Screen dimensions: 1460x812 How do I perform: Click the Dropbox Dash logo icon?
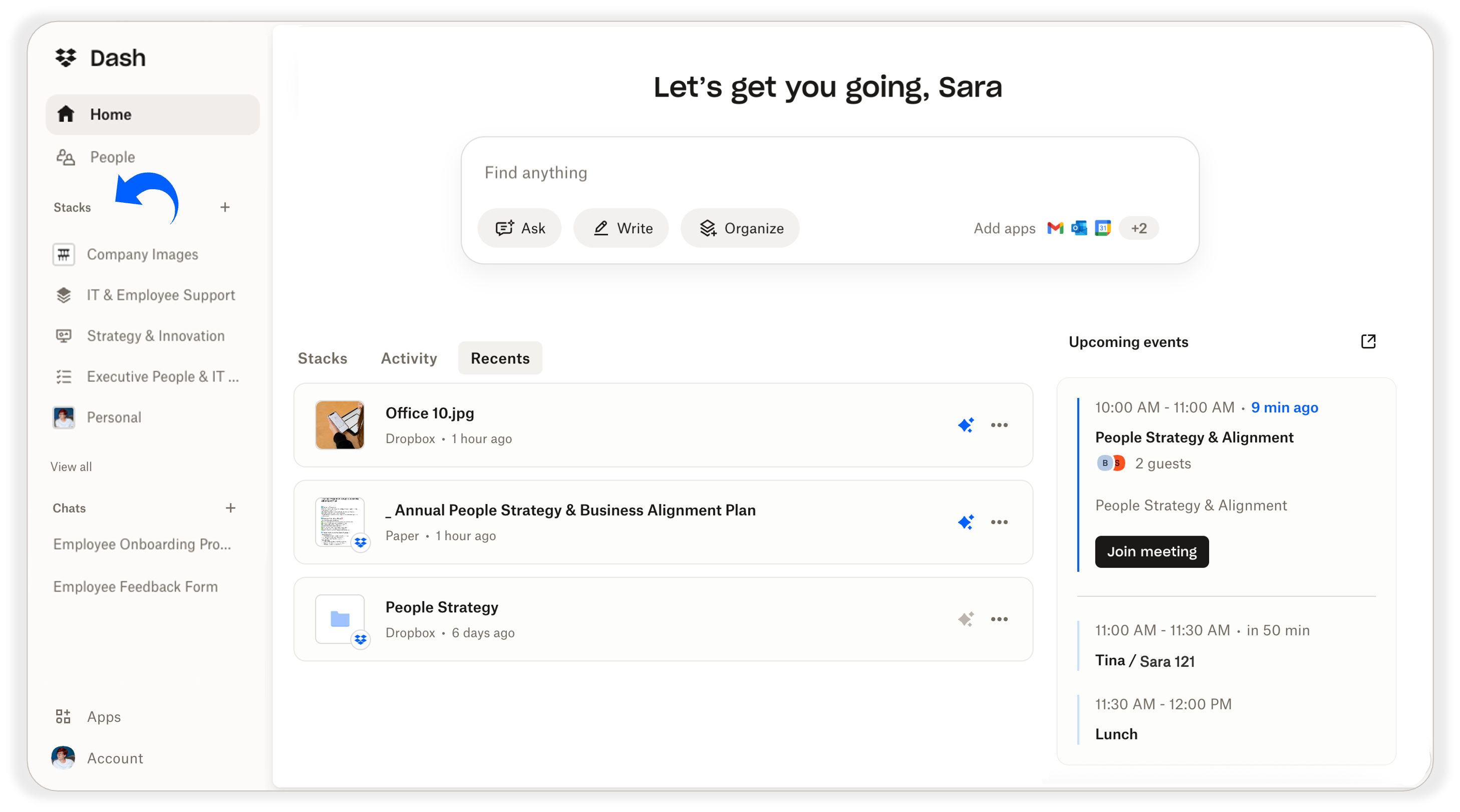[66, 57]
